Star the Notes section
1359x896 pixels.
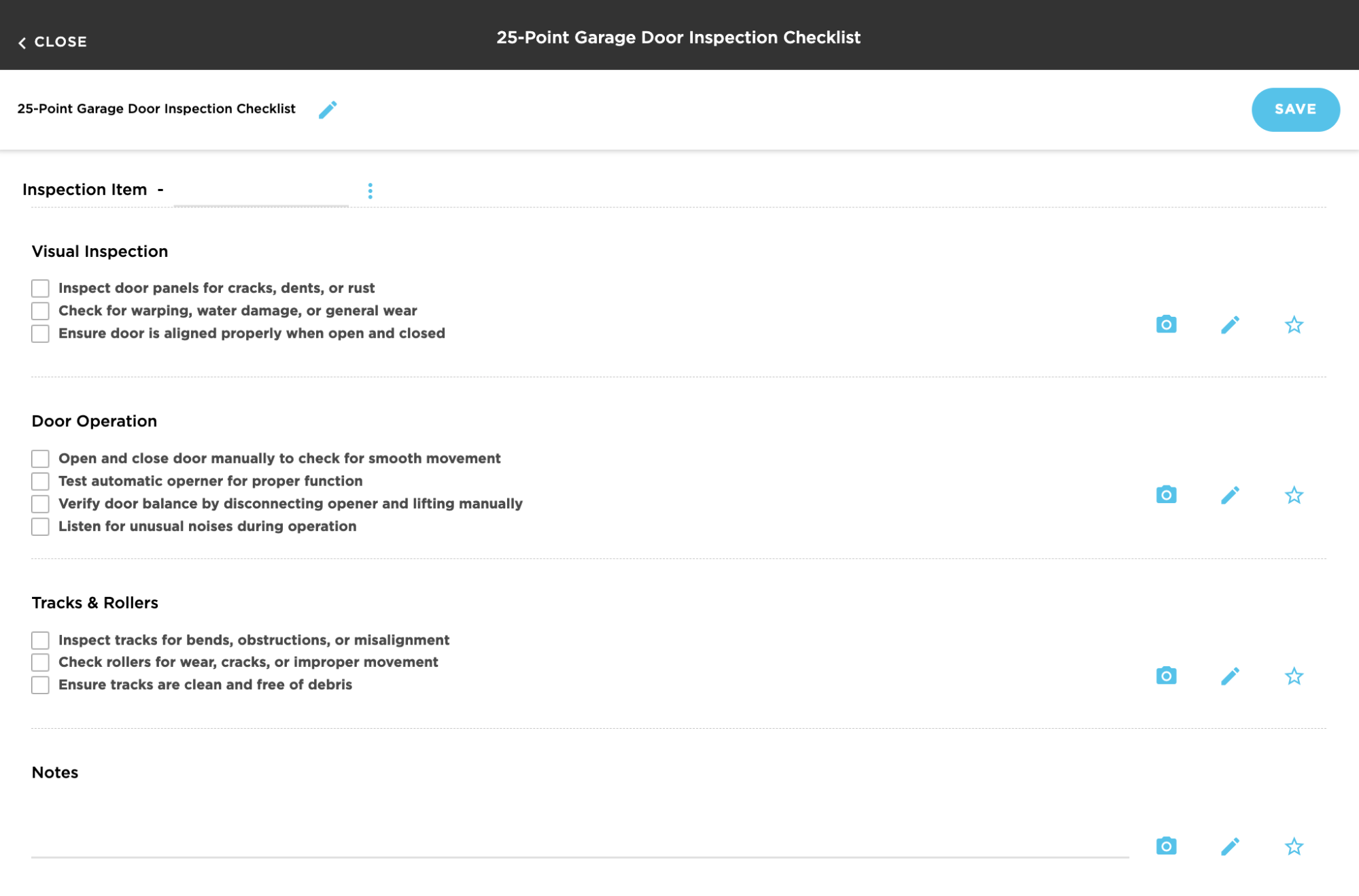1293,846
